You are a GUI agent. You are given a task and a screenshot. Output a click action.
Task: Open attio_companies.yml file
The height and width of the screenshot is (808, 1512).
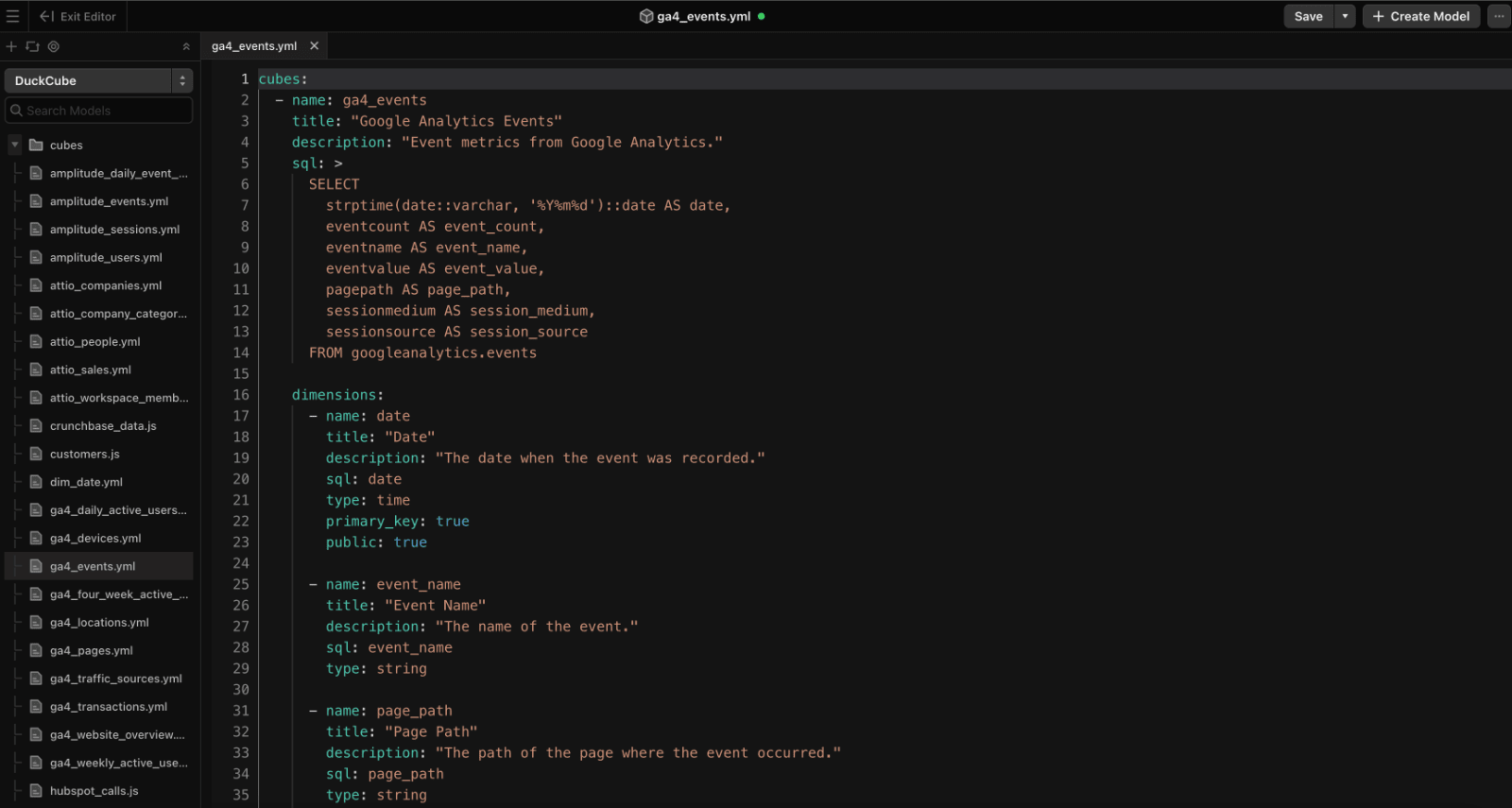click(x=106, y=285)
